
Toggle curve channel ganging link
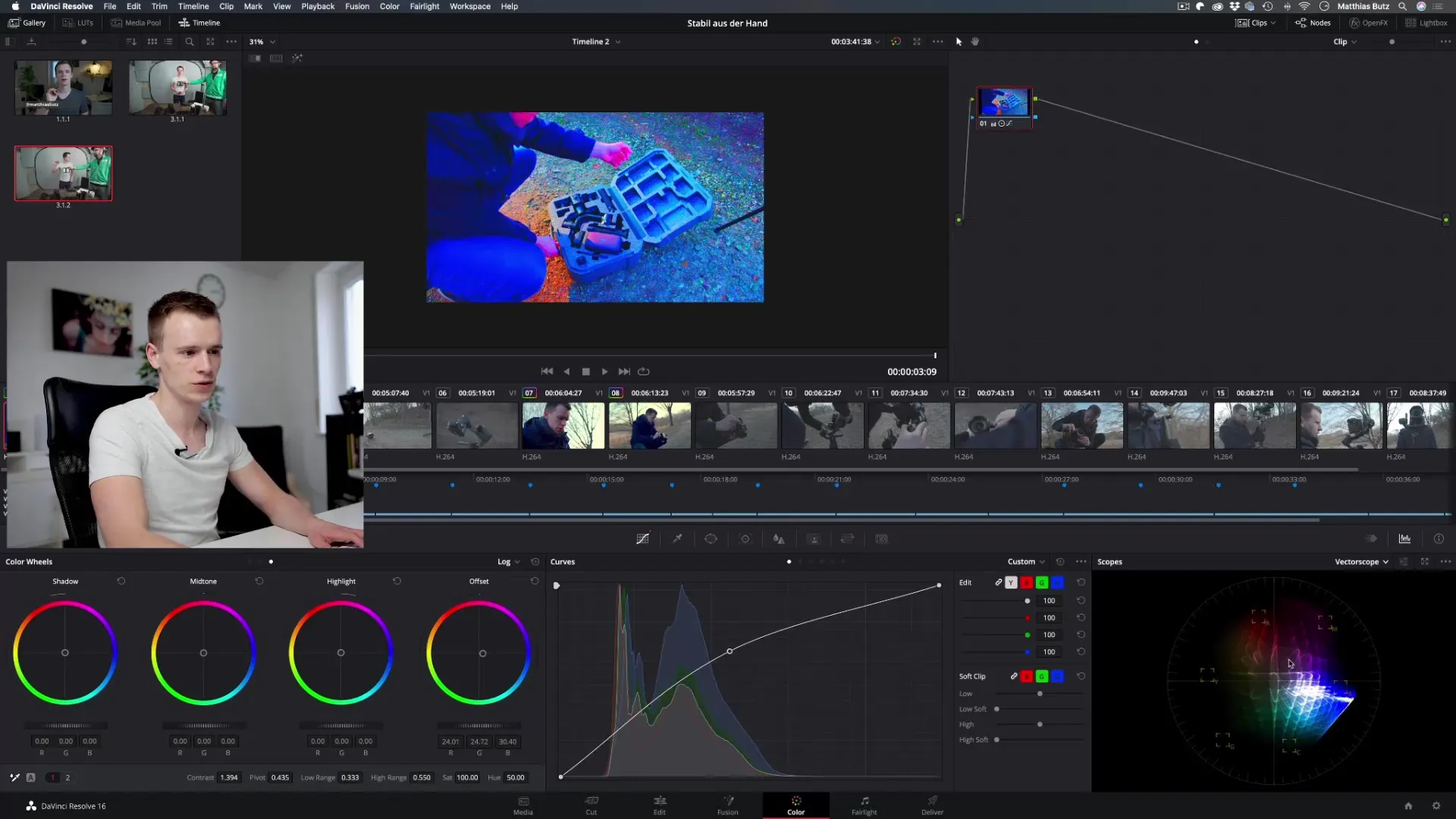click(x=998, y=582)
